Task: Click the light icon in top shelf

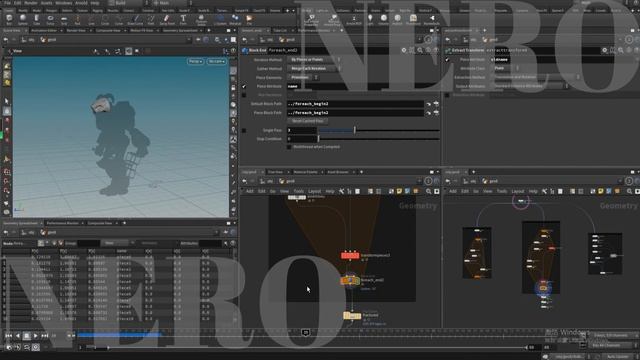Action: point(370,19)
